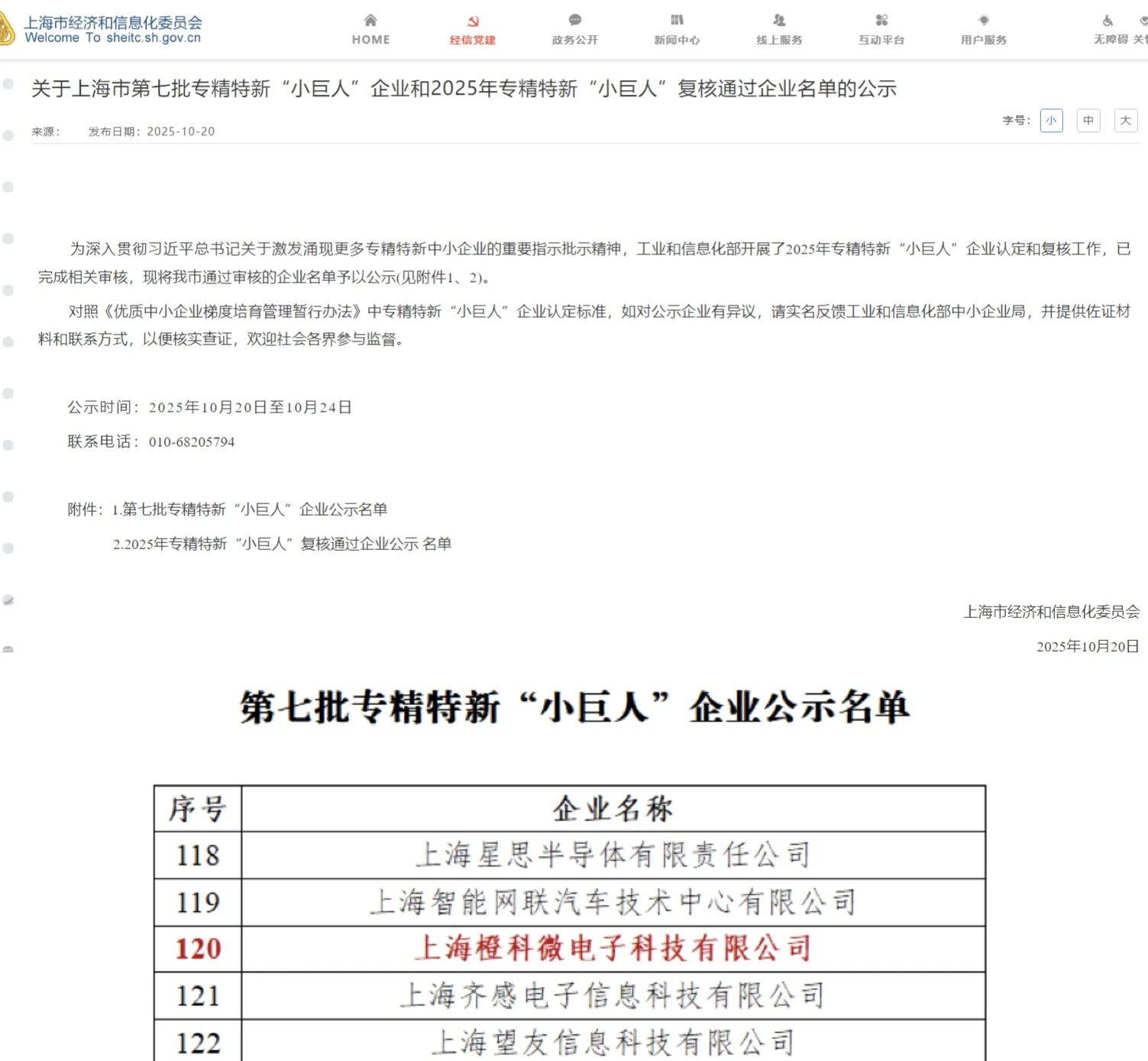Viewport: 1148px width, 1061px height.
Task: Open the 互动平台 icon
Action: pos(881,21)
